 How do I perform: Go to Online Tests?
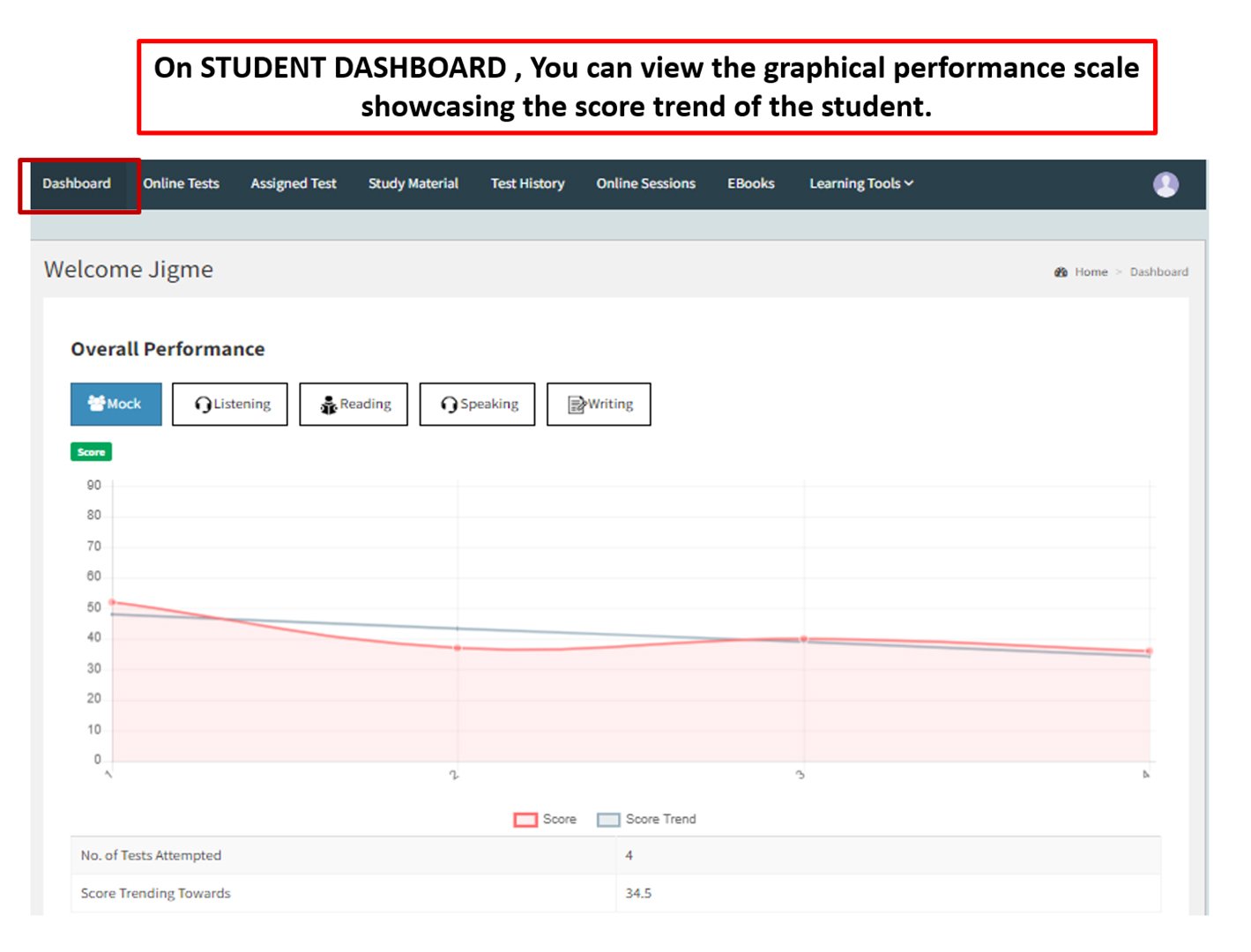[182, 184]
